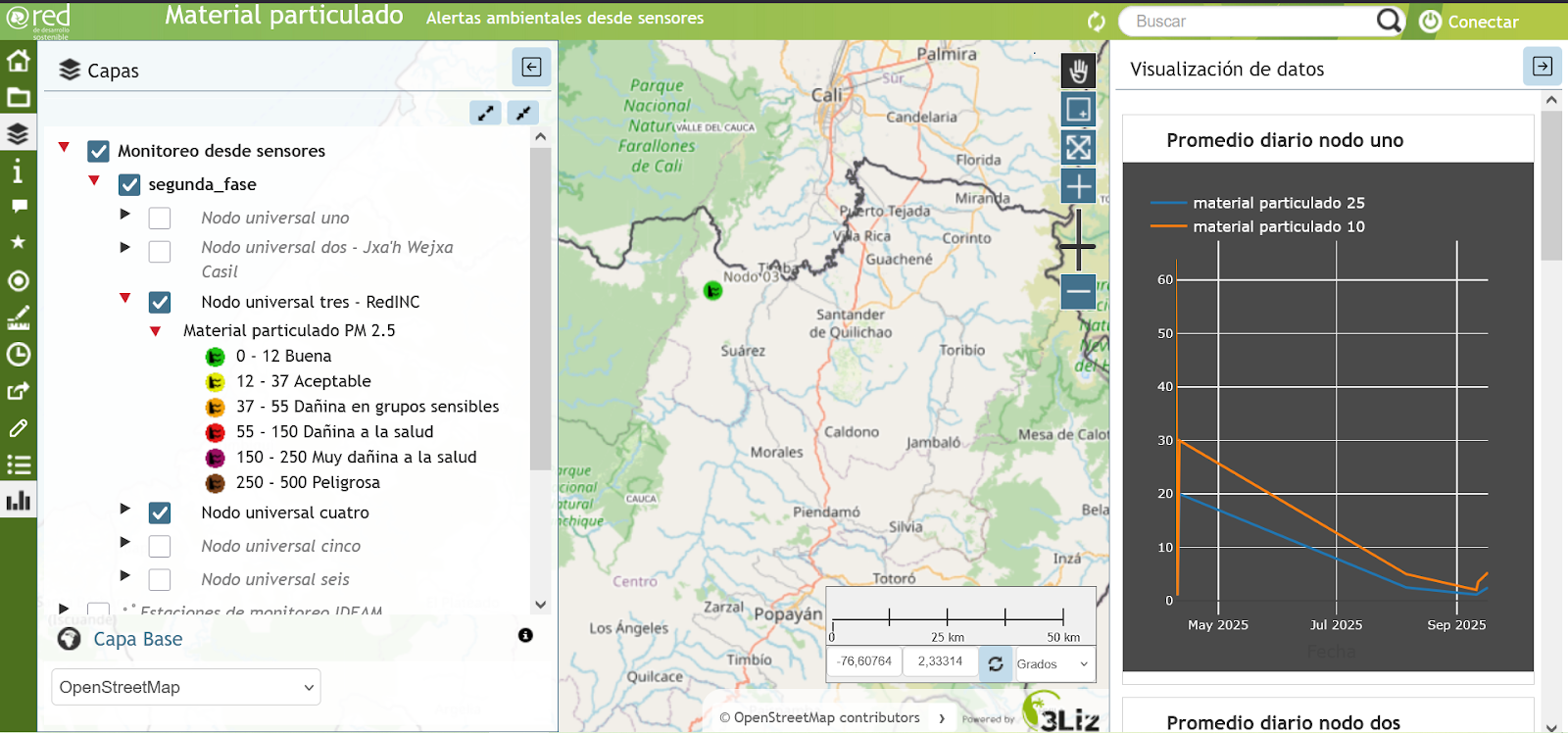Open the information icon in sidebar
The image size is (1568, 733).
(18, 171)
